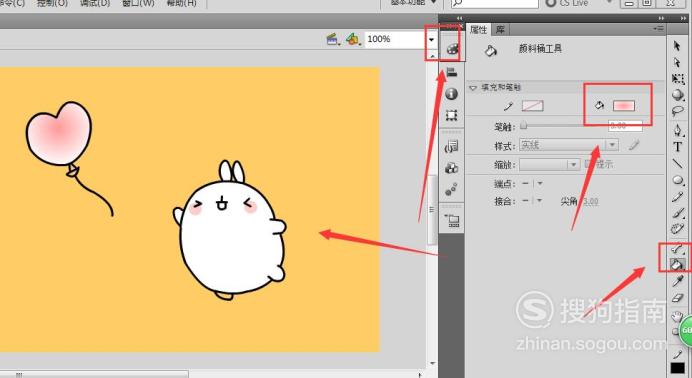Click the Edit Scene clapperboard icon

(333, 40)
